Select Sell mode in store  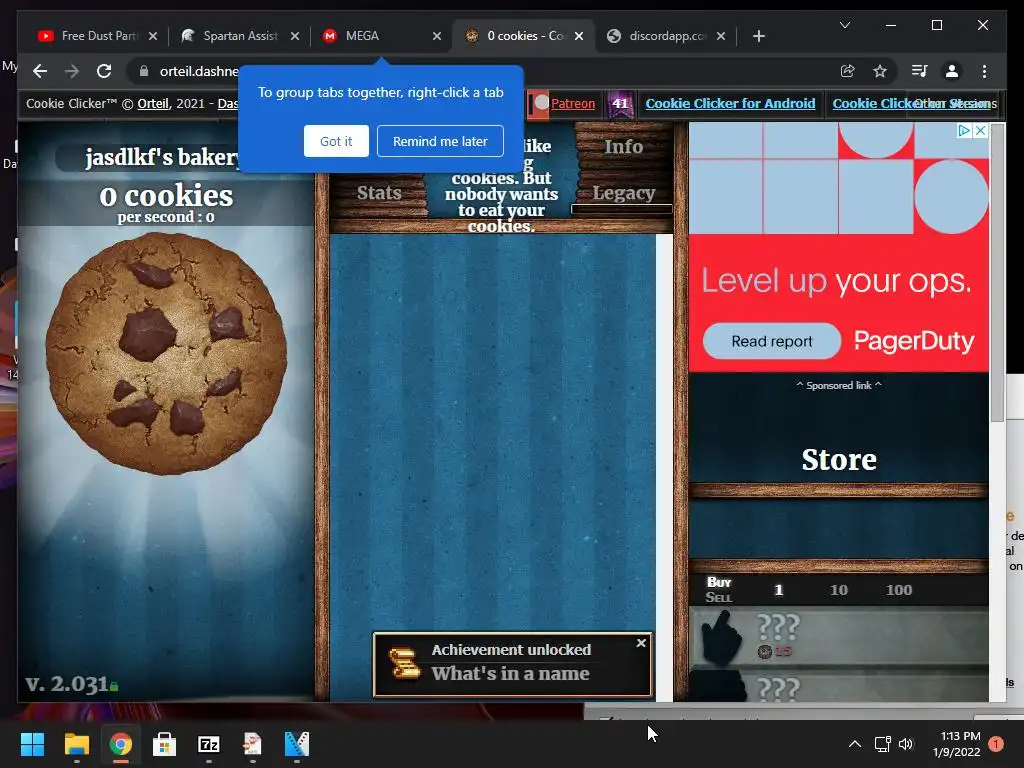[718, 597]
